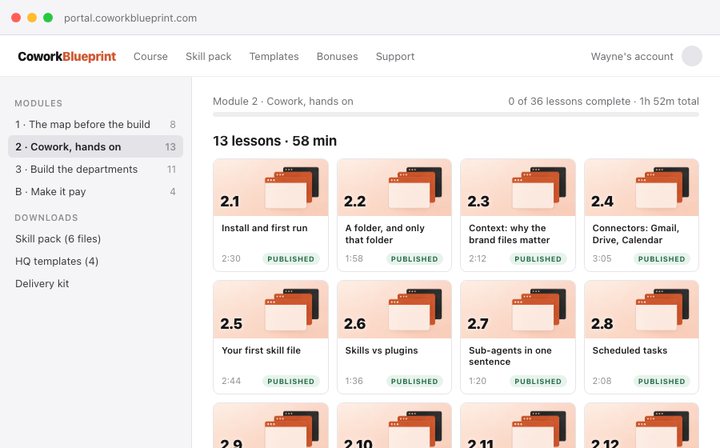Open lesson Connectors: Gmail, Drive, Calendar

click(x=636, y=234)
